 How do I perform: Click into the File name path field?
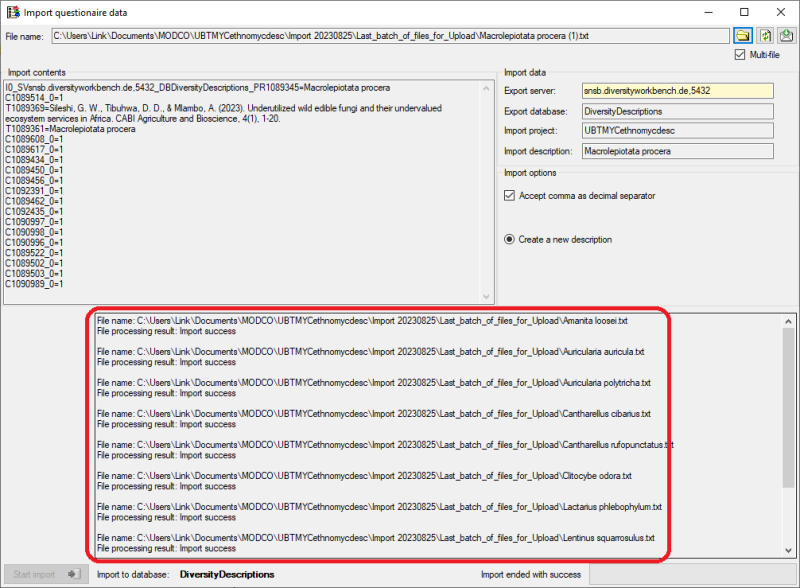tap(390, 36)
